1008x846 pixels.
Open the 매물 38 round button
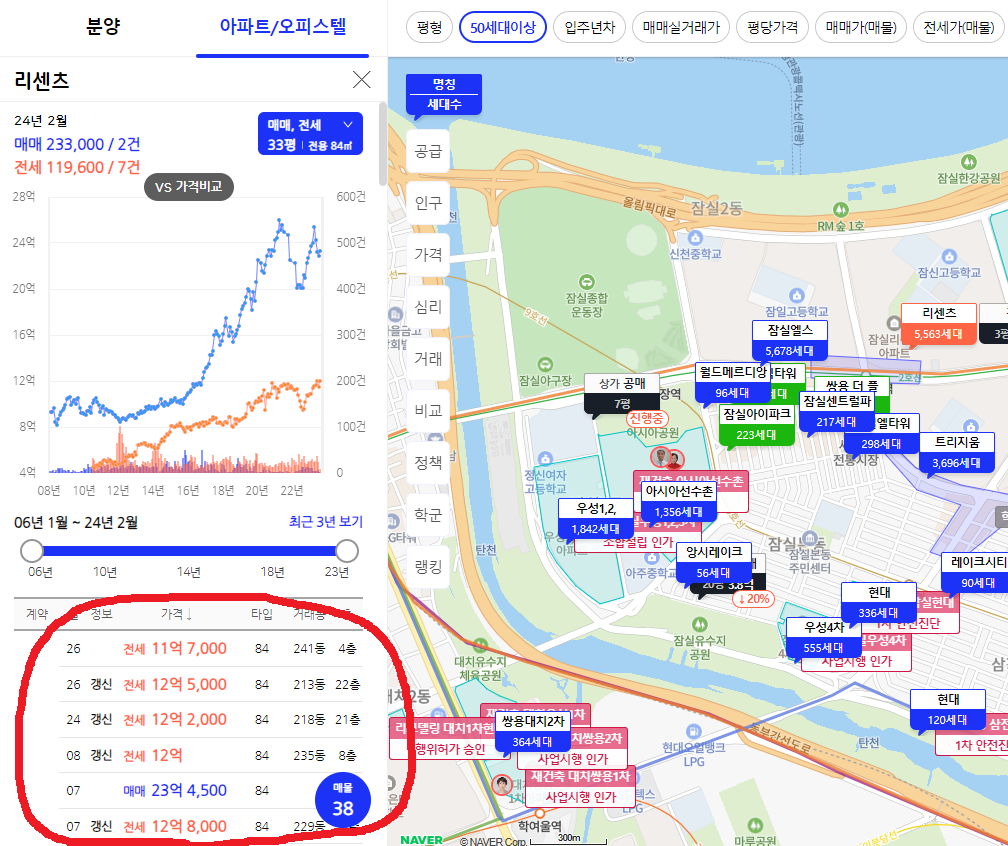(343, 800)
